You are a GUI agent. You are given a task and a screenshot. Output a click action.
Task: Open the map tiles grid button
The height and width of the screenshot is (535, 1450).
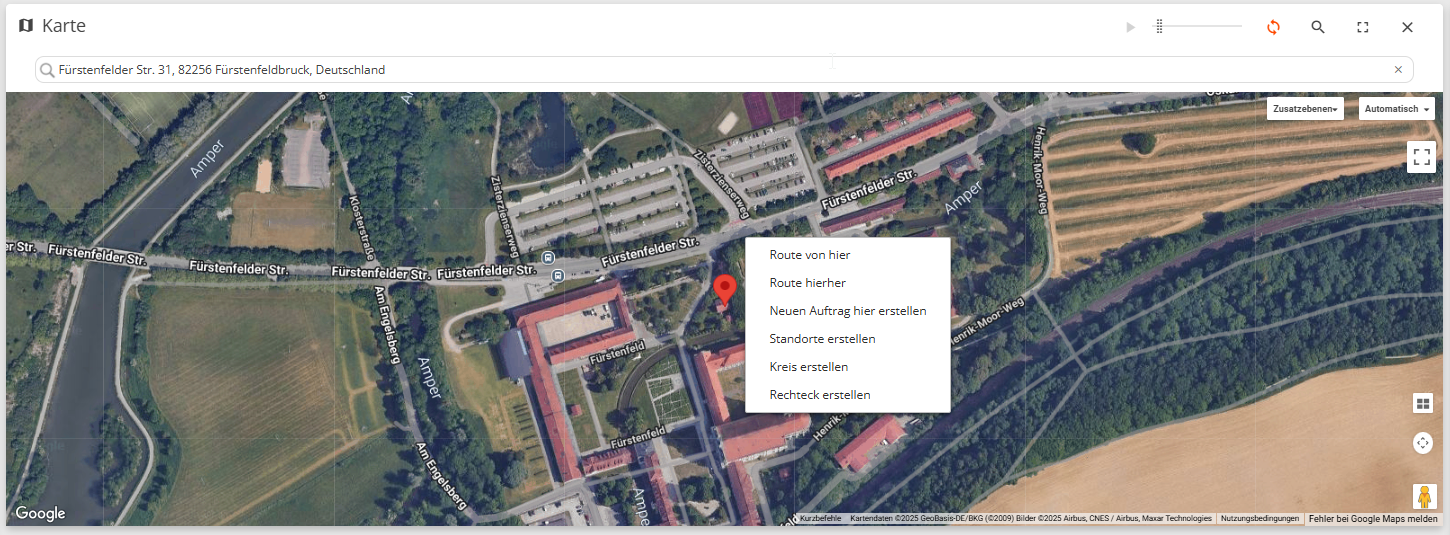[x=1423, y=403]
